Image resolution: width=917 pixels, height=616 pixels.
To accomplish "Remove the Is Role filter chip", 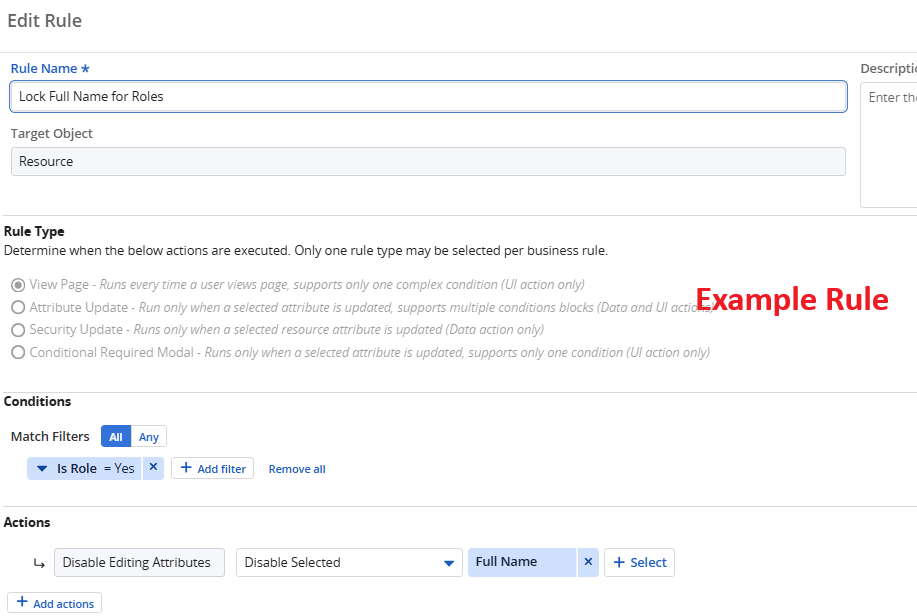I will (x=153, y=467).
